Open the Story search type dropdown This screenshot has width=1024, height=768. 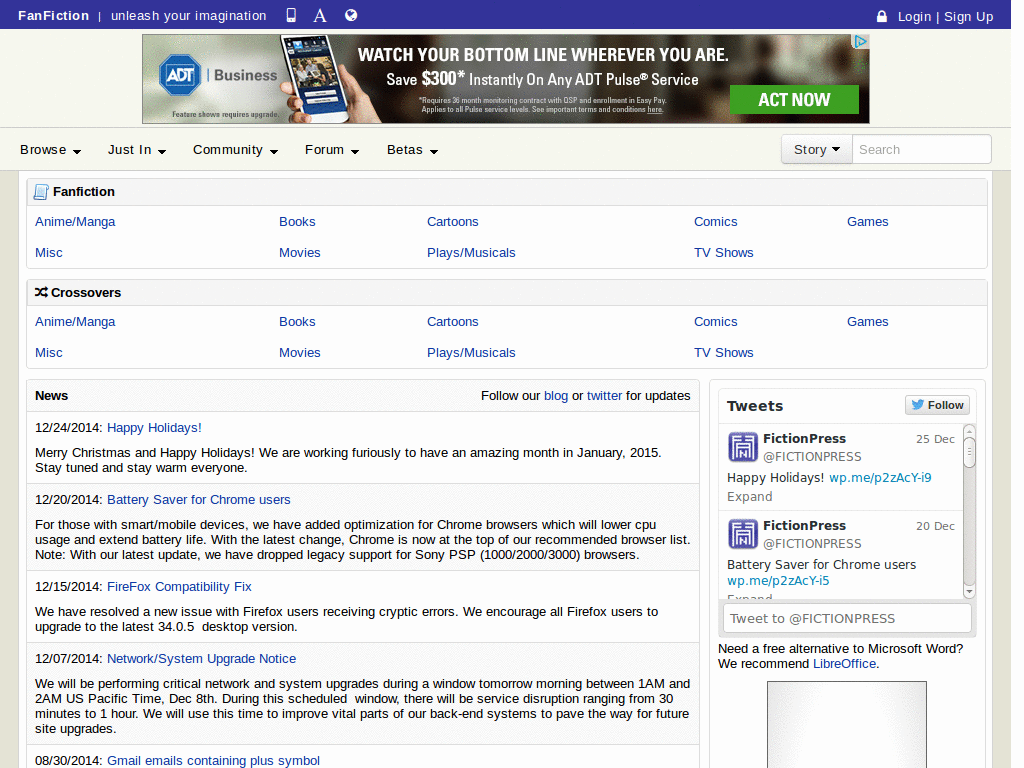coord(816,150)
